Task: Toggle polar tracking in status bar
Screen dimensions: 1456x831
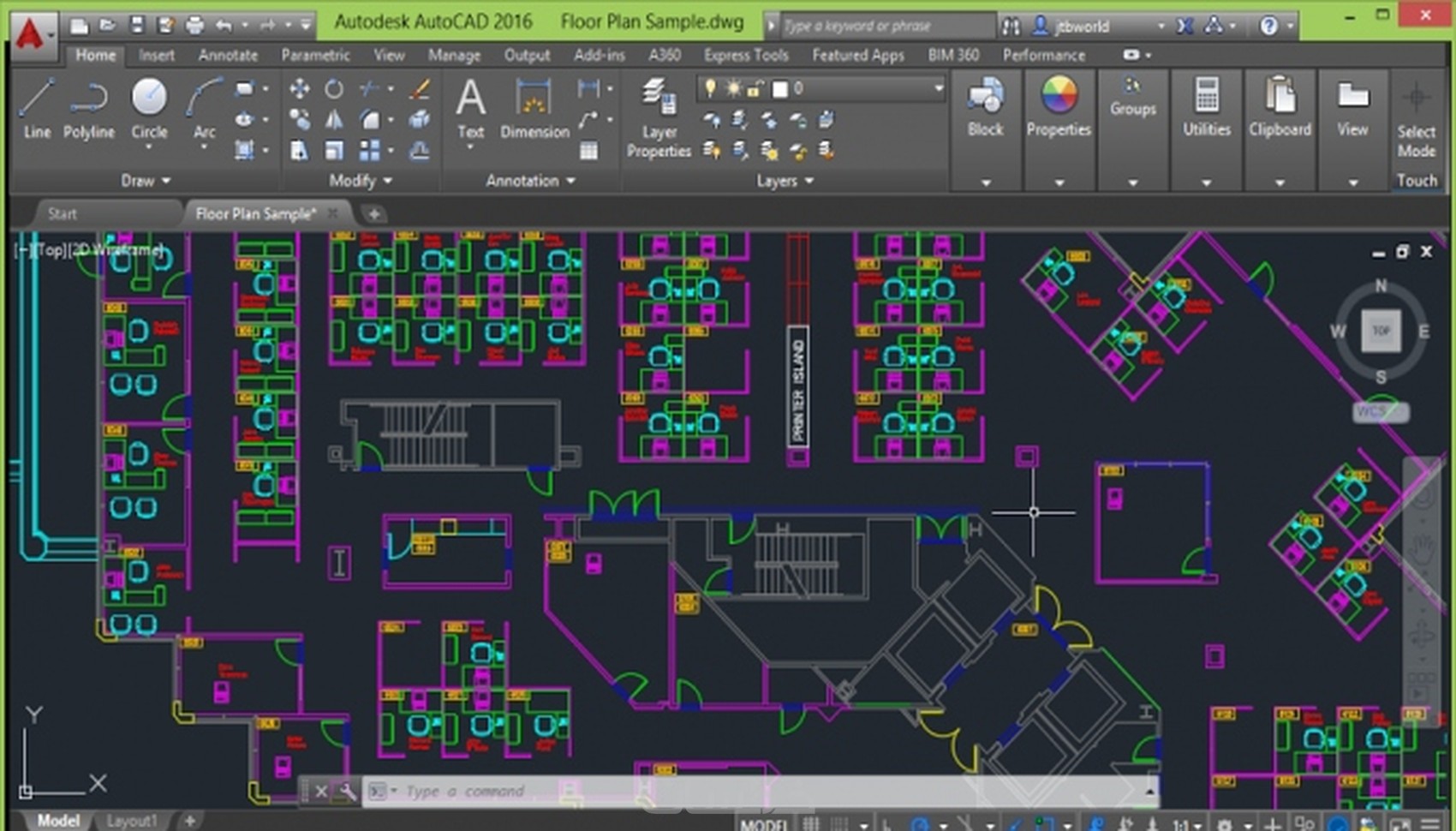Action: coord(920,823)
